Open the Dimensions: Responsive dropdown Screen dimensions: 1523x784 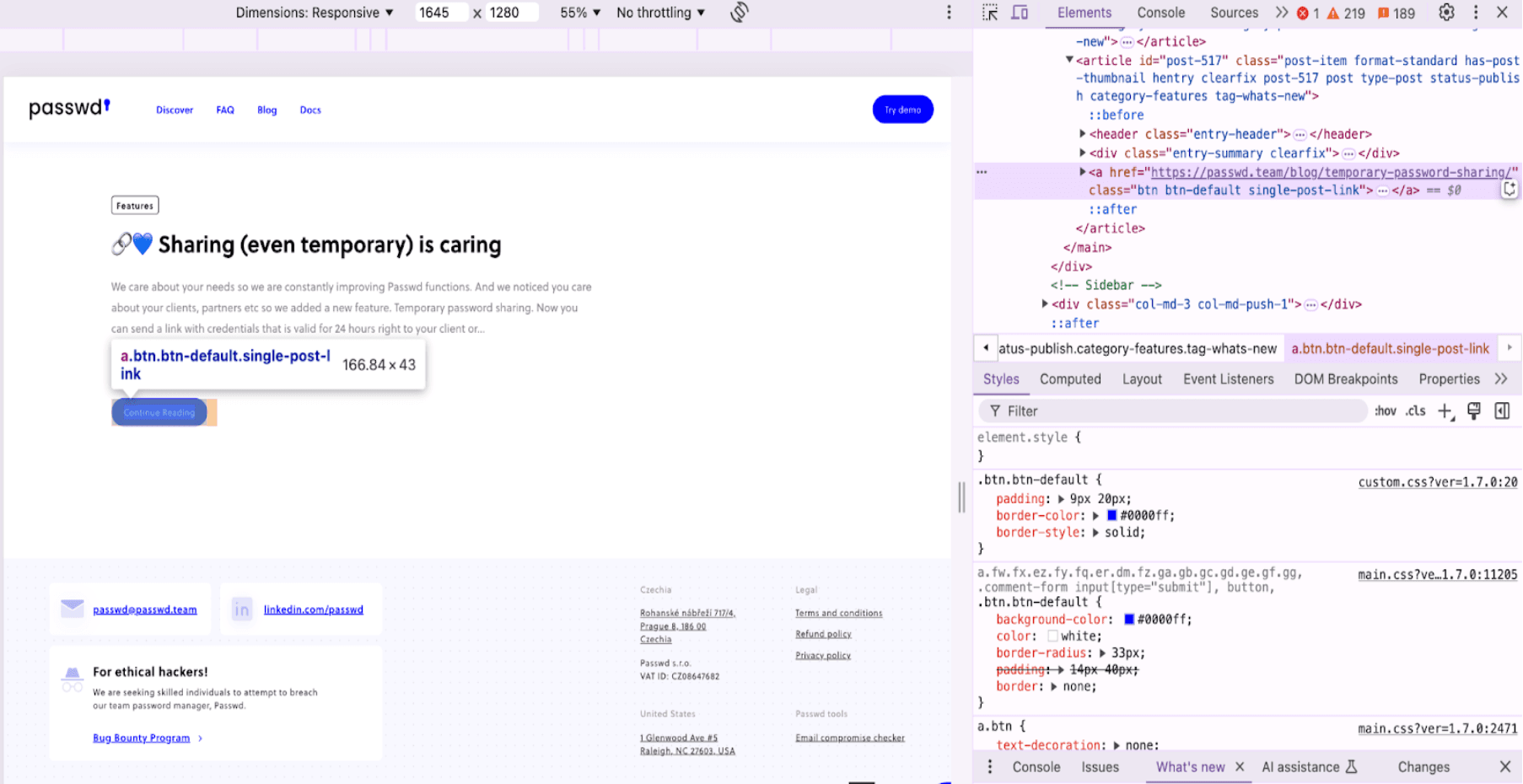click(x=315, y=13)
